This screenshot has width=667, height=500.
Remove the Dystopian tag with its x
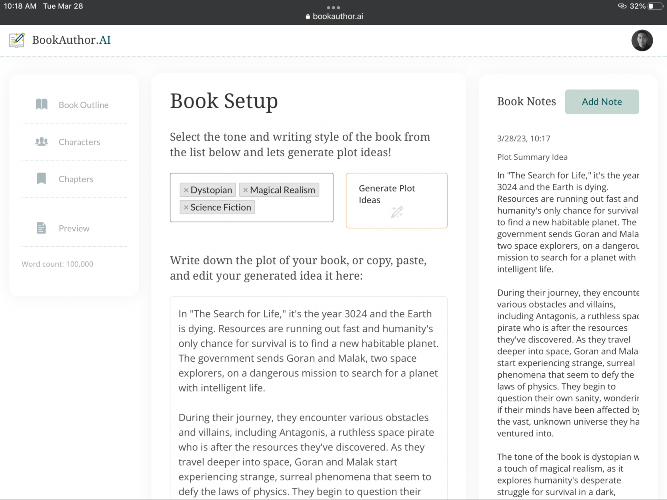[x=186, y=190]
